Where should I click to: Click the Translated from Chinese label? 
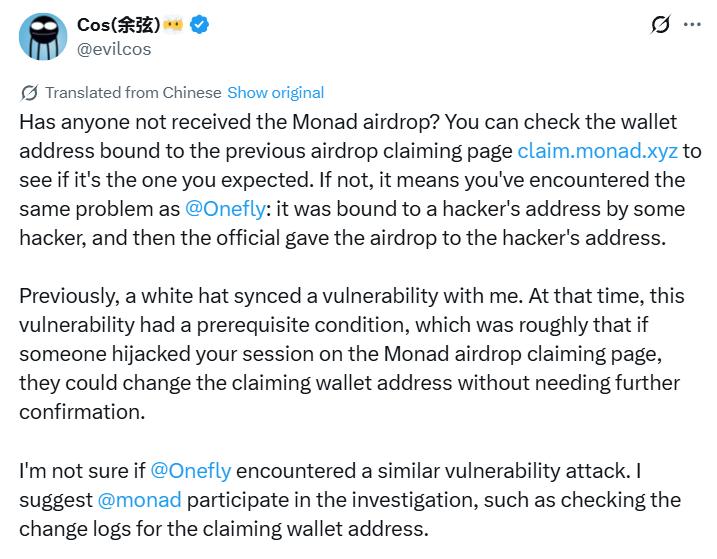(133, 92)
